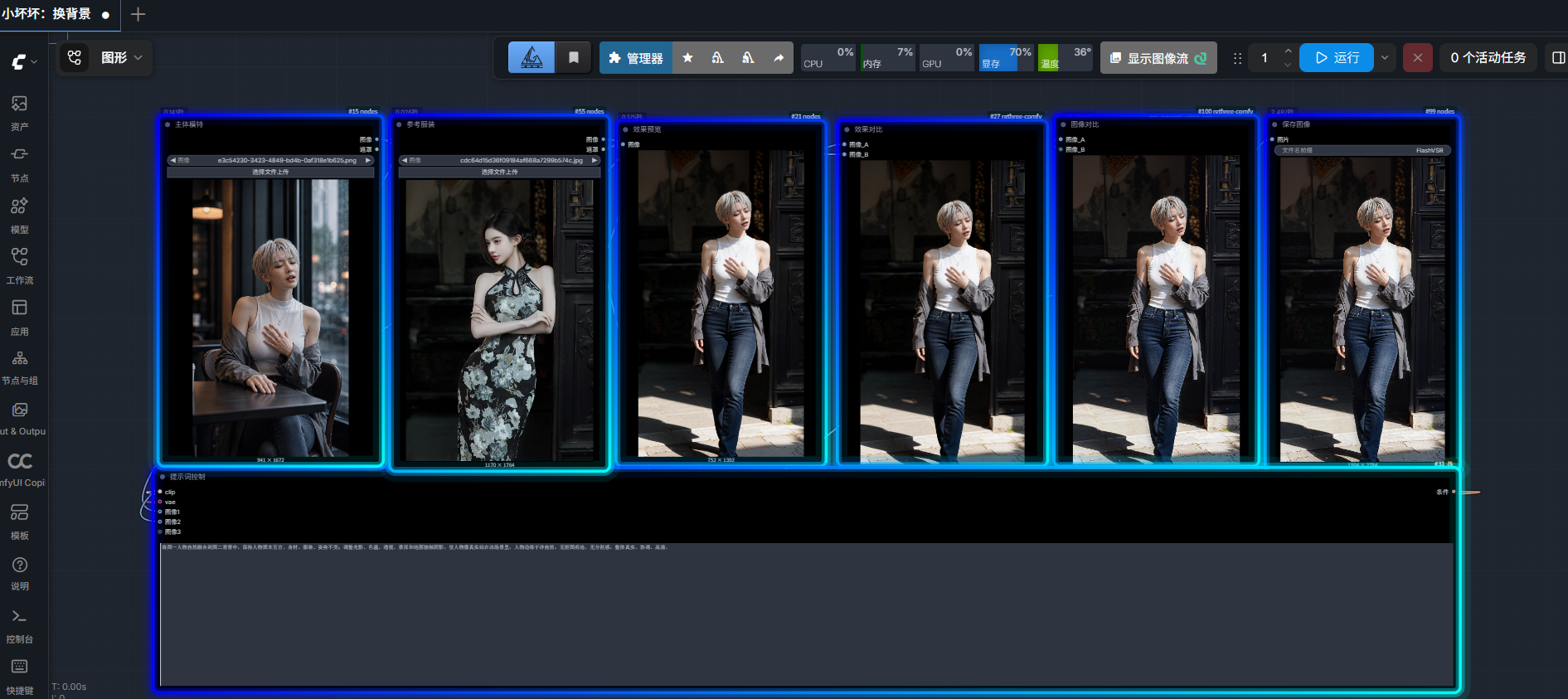Click 选择文件上传 in the 主体模特 node
Viewport: 1568px width, 699px height.
coord(270,172)
